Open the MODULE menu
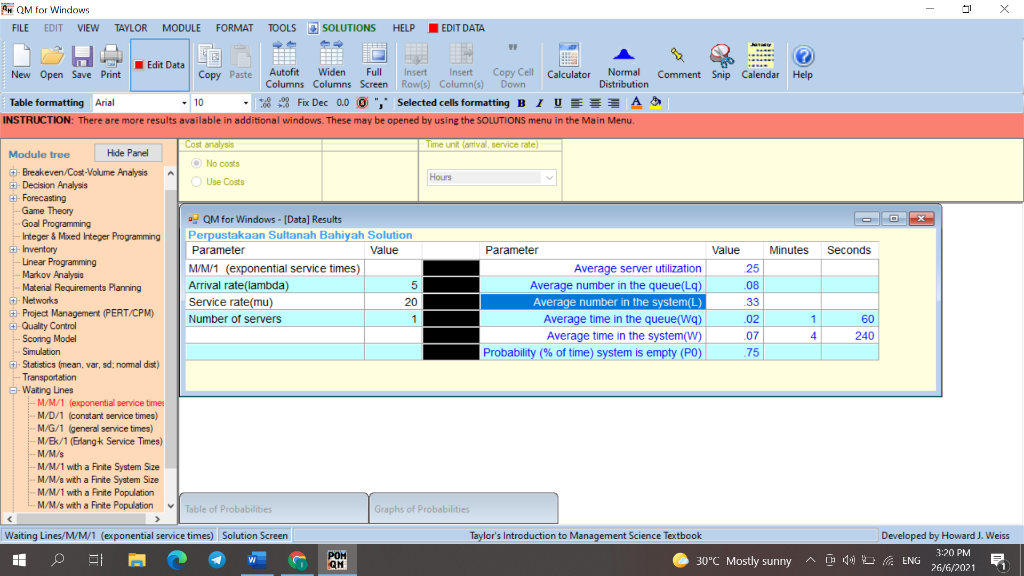The image size is (1024, 576). tap(181, 28)
